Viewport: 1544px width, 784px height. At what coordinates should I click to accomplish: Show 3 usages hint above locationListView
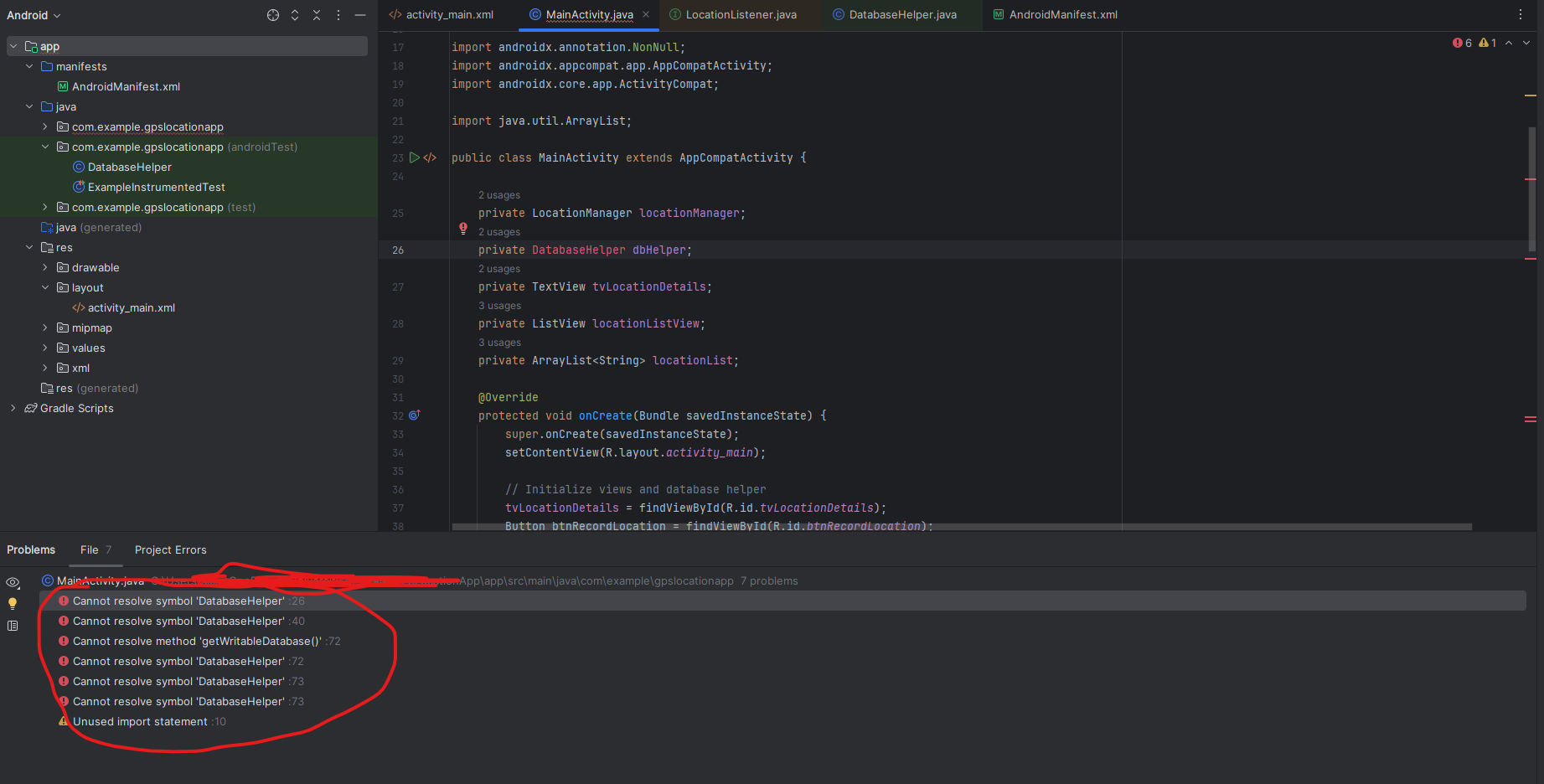pyautogui.click(x=499, y=306)
